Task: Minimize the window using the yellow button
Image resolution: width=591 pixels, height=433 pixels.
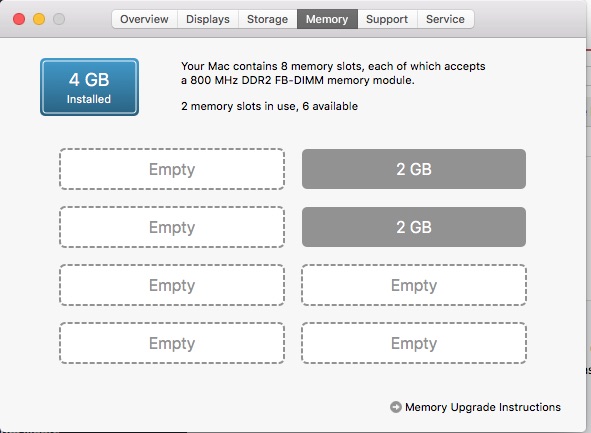Action: click(39, 19)
